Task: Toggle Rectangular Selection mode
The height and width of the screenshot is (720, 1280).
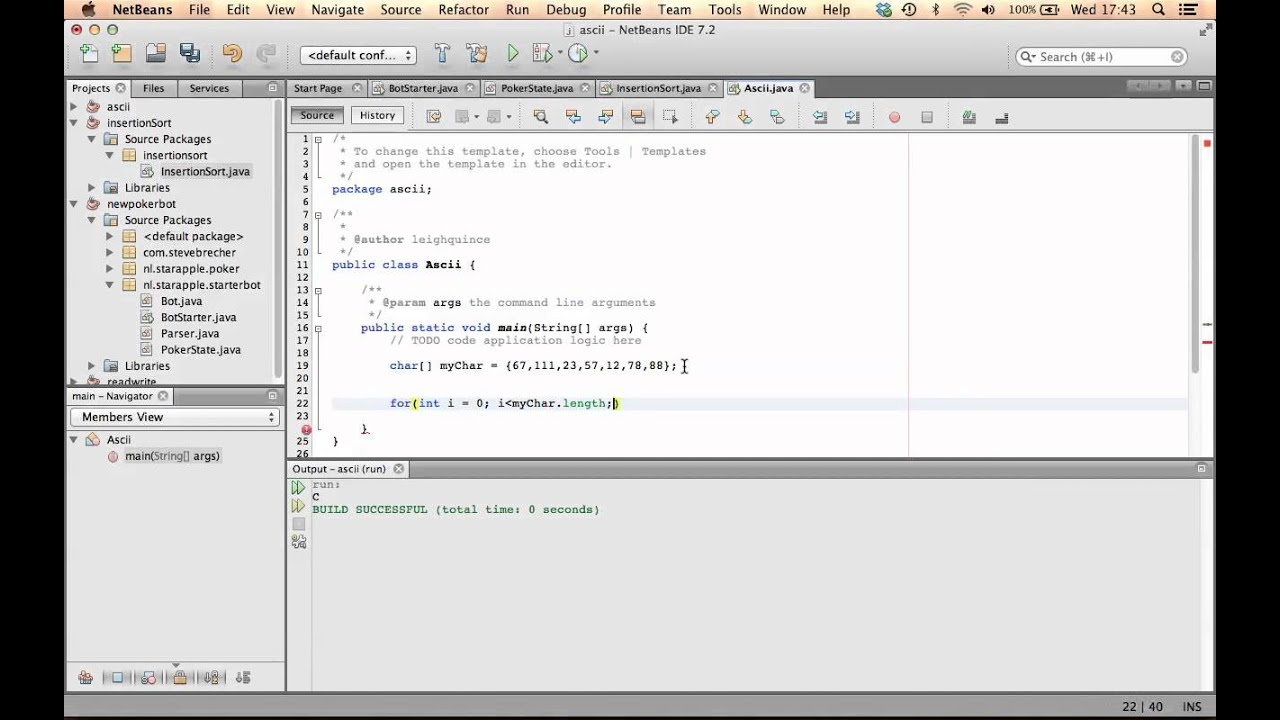Action: tap(670, 117)
